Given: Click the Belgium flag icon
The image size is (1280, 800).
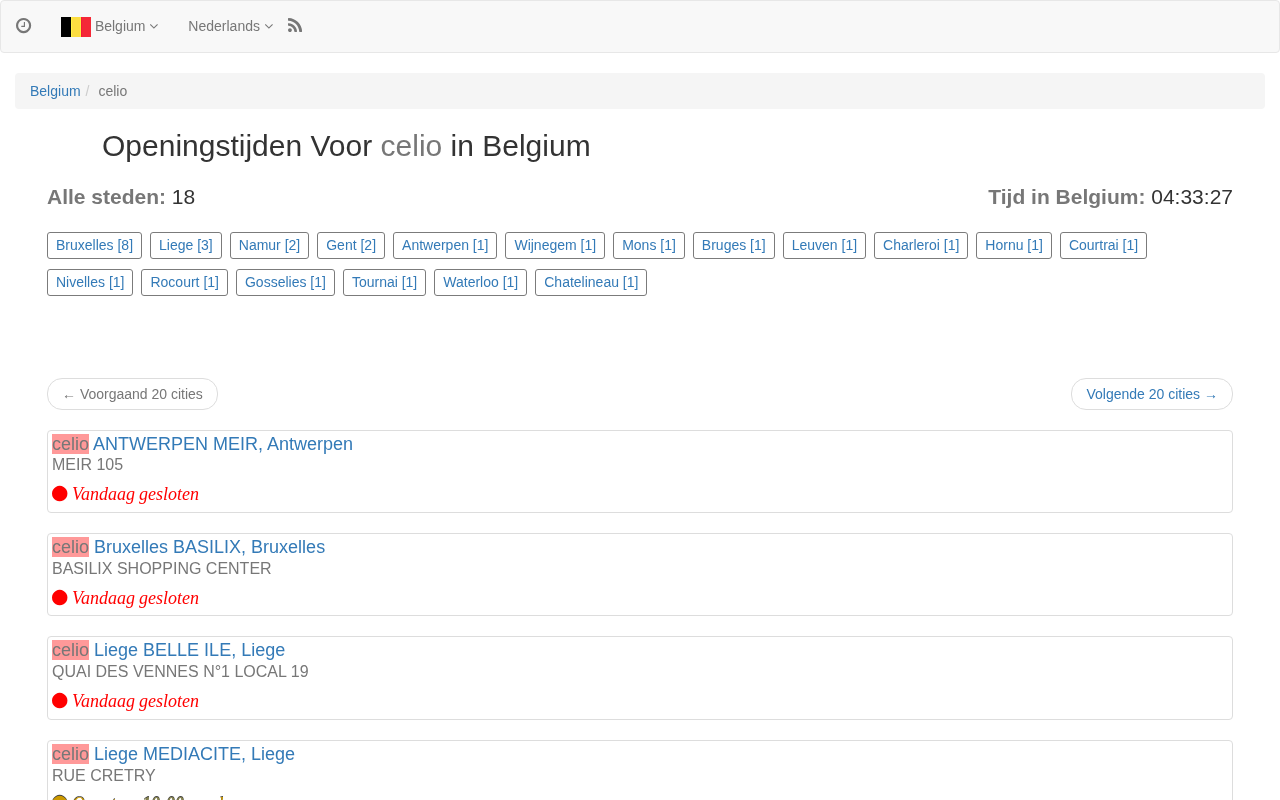Looking at the screenshot, I should tap(76, 27).
